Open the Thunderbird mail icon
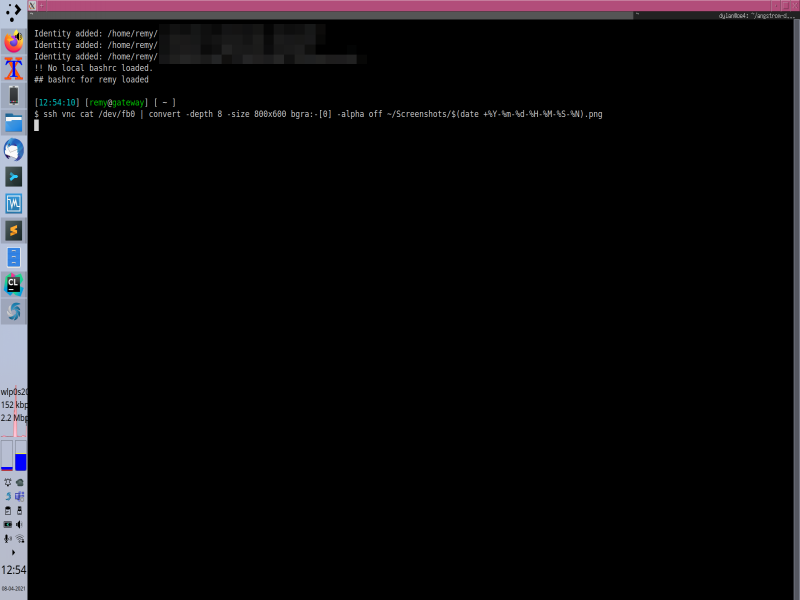The height and width of the screenshot is (600, 800). (13, 150)
